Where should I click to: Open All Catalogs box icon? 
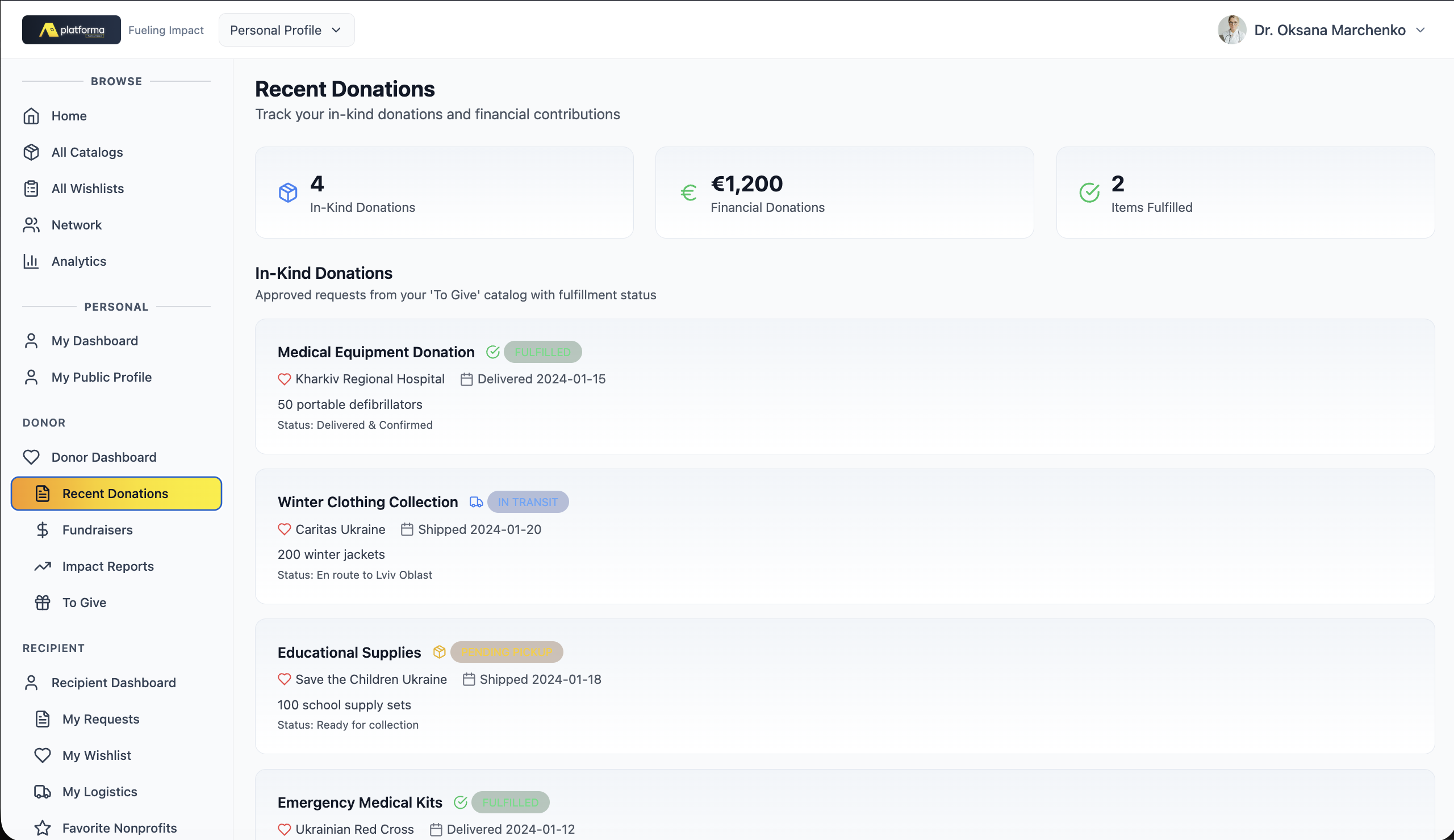(31, 152)
